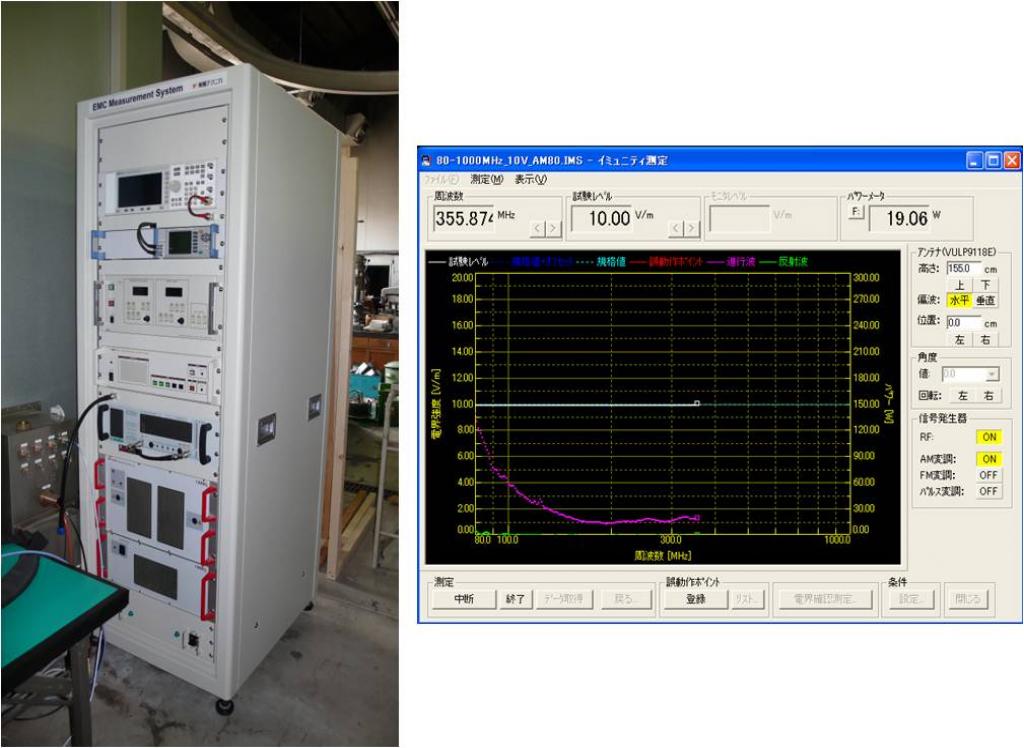Open the 表示(V) menu

[x=531, y=180]
